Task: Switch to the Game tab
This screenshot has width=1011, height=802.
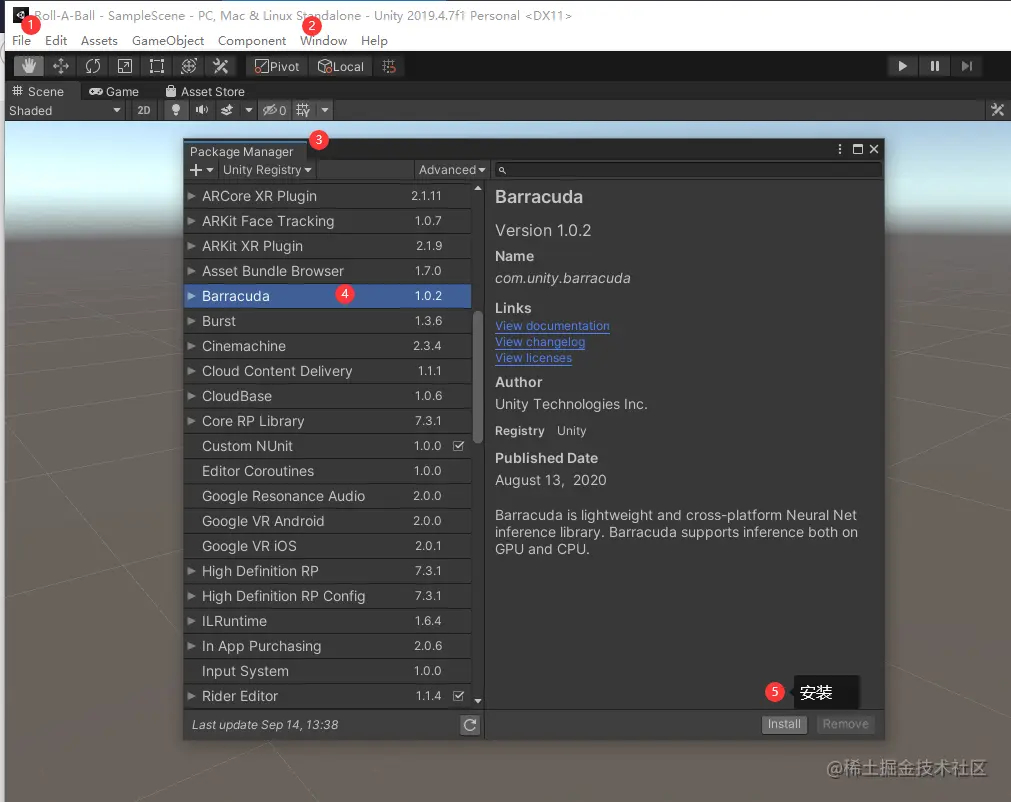Action: tap(114, 92)
